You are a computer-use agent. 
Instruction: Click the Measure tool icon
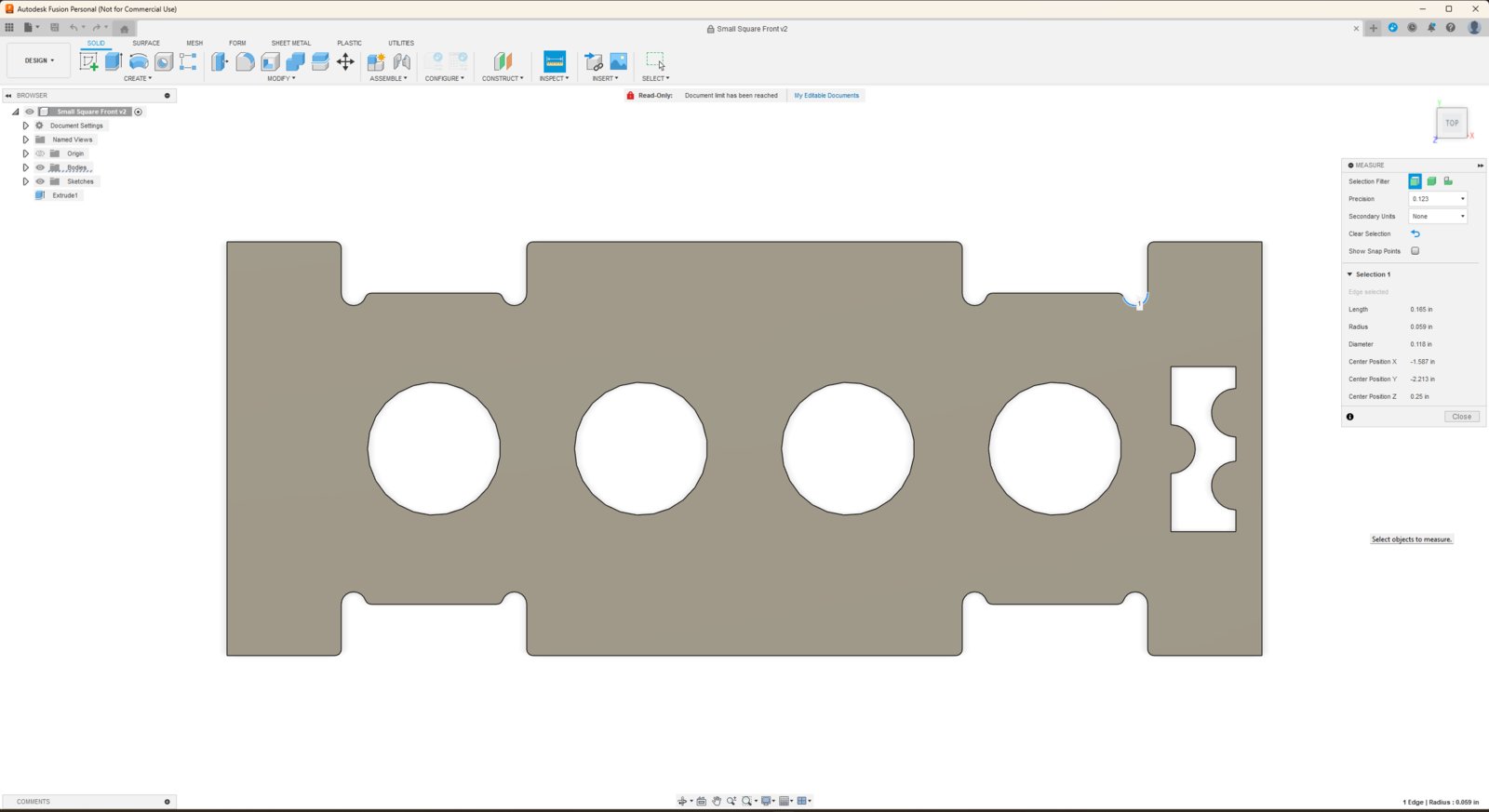tap(555, 61)
